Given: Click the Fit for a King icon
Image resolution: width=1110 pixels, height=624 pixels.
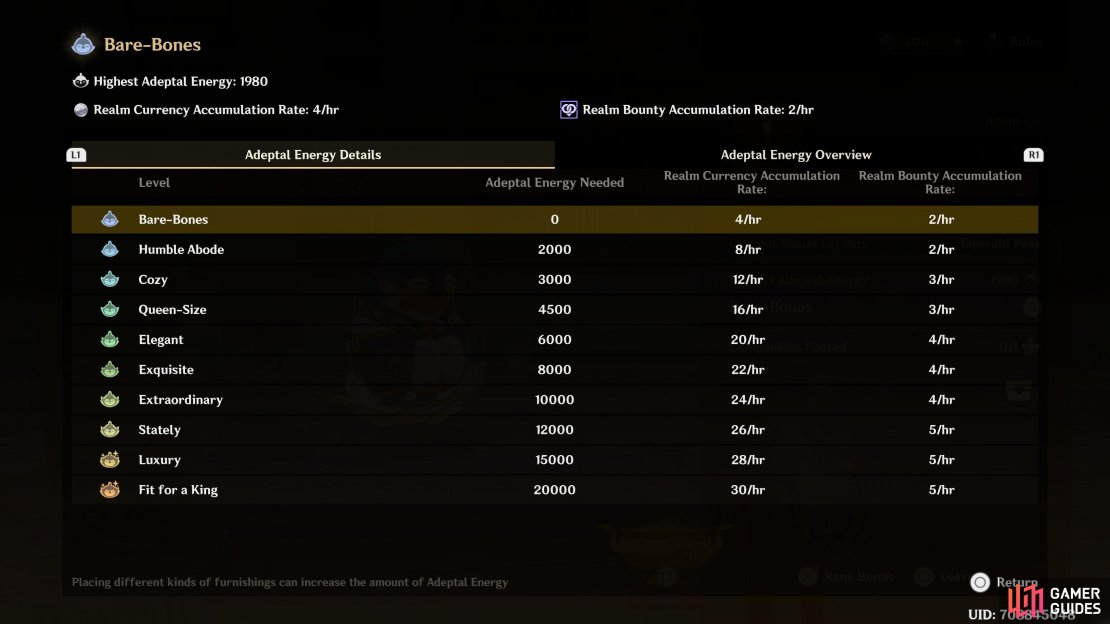Looking at the screenshot, I should pyautogui.click(x=110, y=489).
